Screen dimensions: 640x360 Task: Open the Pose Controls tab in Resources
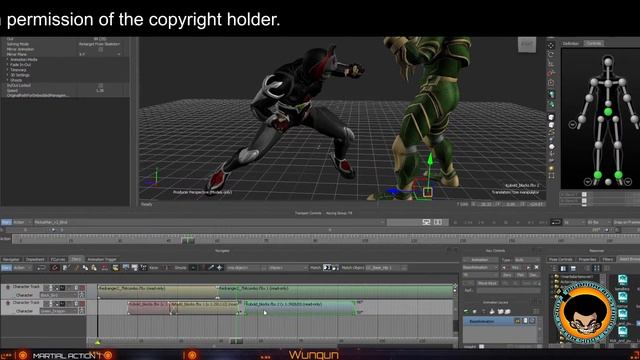(560, 259)
